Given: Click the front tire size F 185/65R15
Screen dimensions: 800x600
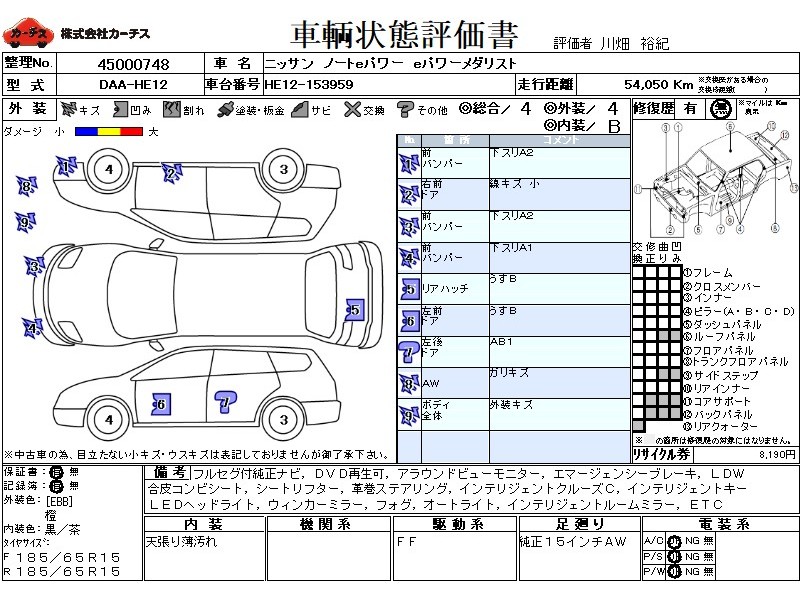Looking at the screenshot, I should (x=62, y=558).
